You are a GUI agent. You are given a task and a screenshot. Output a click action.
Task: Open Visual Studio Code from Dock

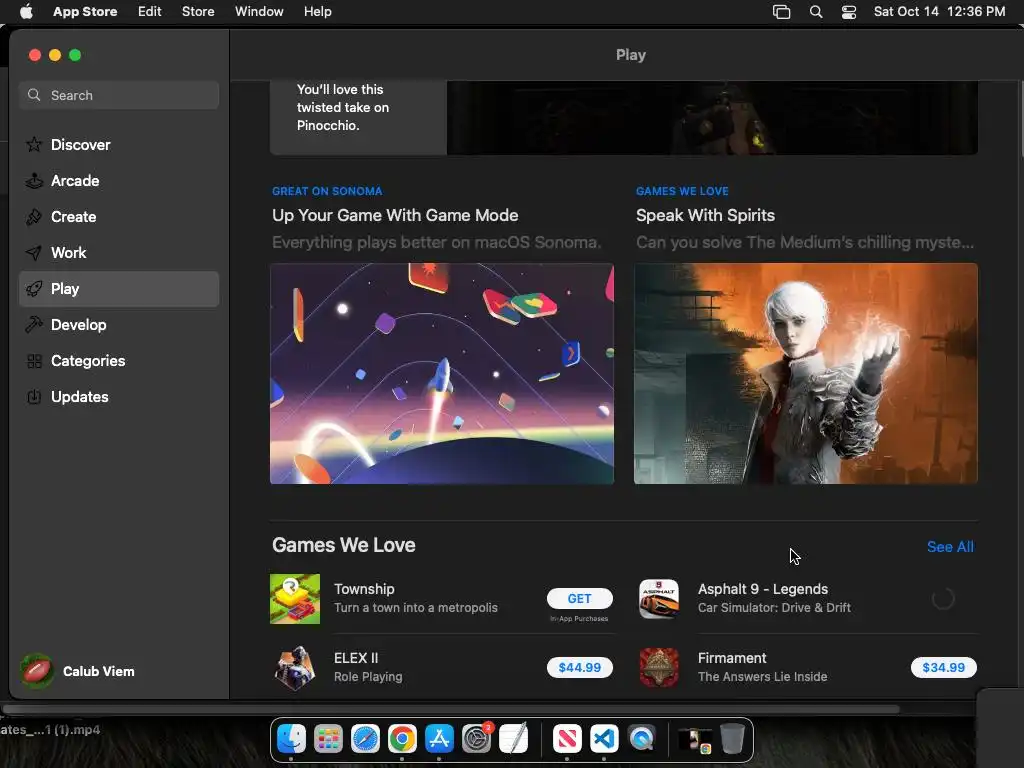tap(604, 739)
